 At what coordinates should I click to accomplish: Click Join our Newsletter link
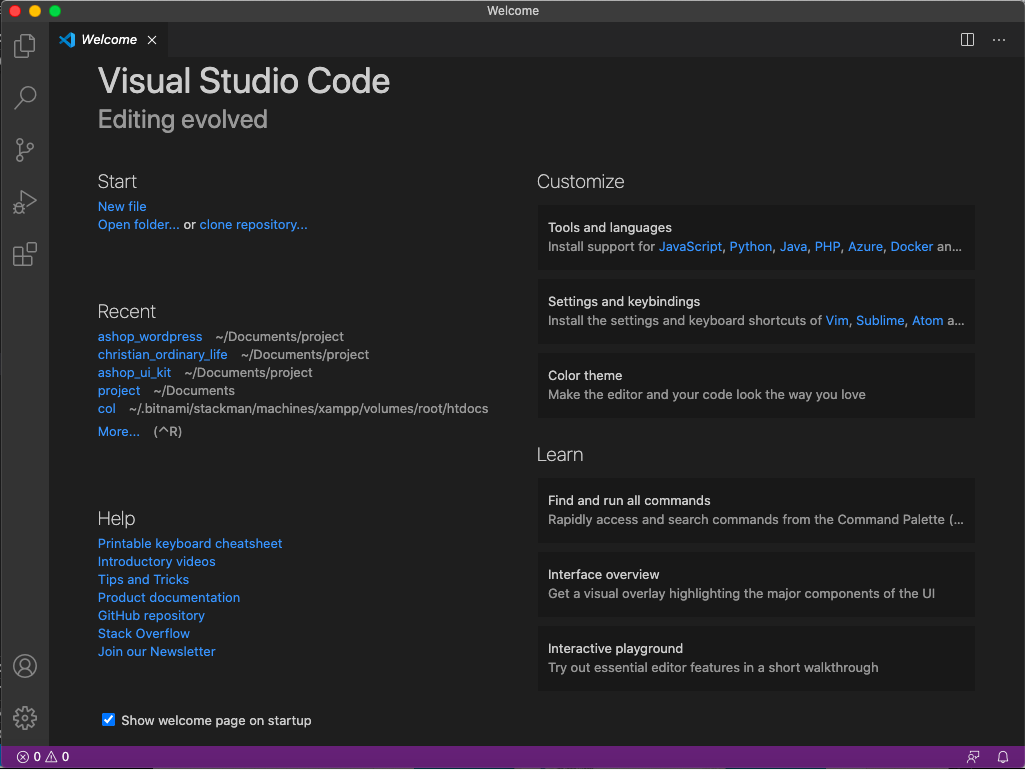click(157, 652)
